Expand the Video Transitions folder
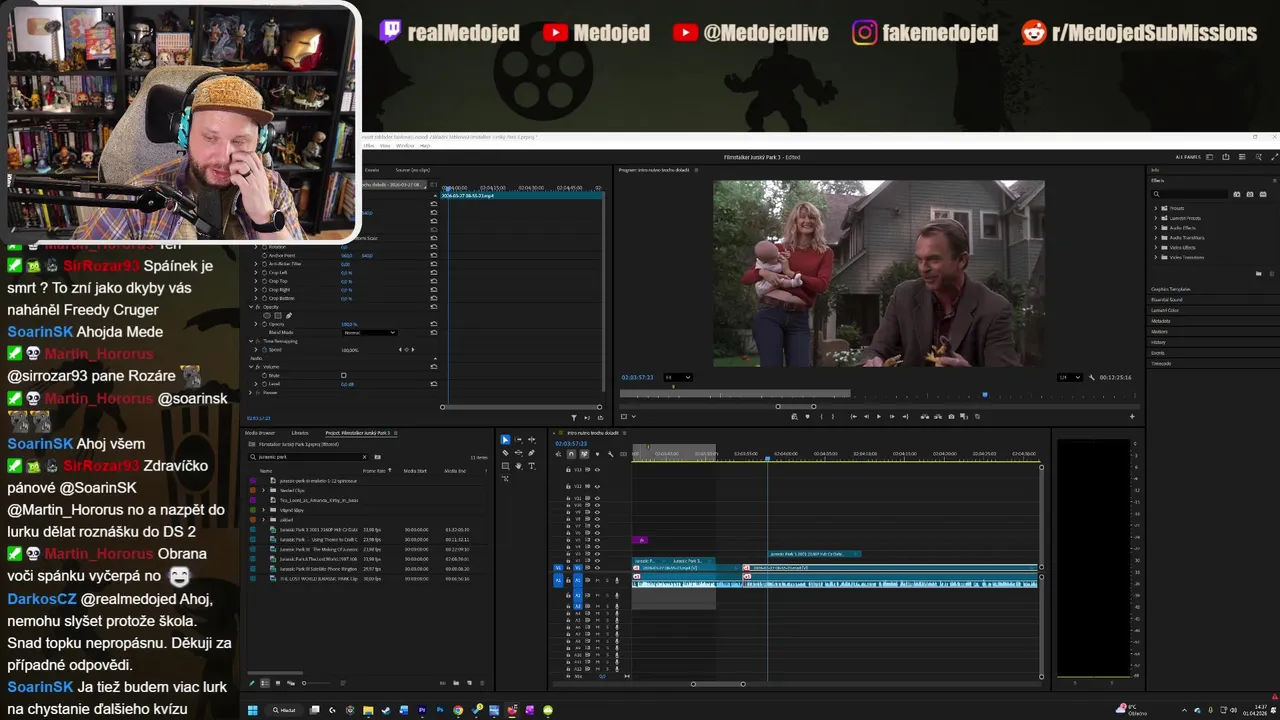Image resolution: width=1280 pixels, height=720 pixels. (1156, 257)
